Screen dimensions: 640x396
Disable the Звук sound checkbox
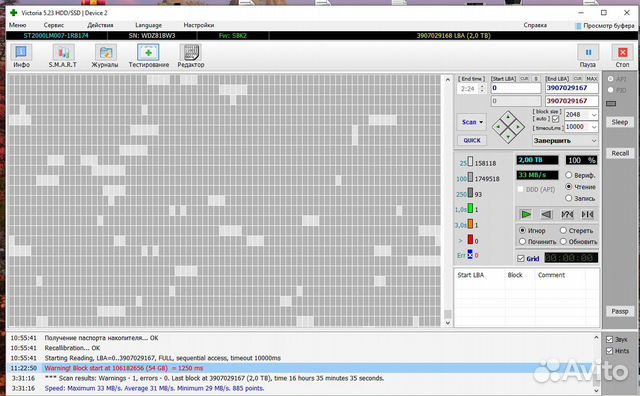coord(610,339)
